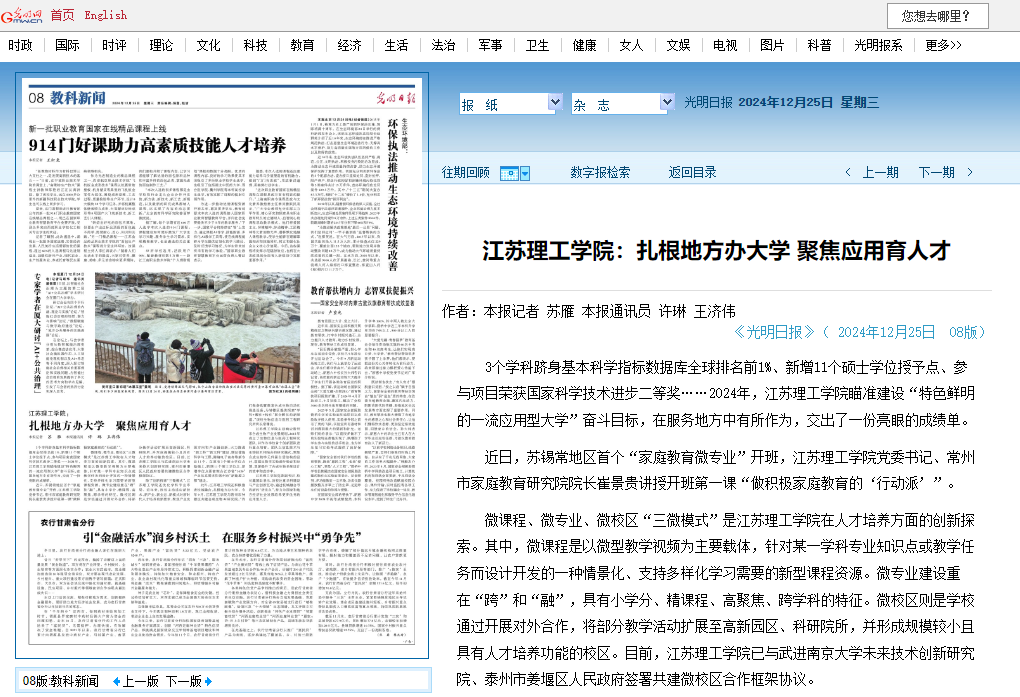Open the 914门好课 headline on page
Image resolution: width=1020 pixels, height=697 pixels.
157,145
